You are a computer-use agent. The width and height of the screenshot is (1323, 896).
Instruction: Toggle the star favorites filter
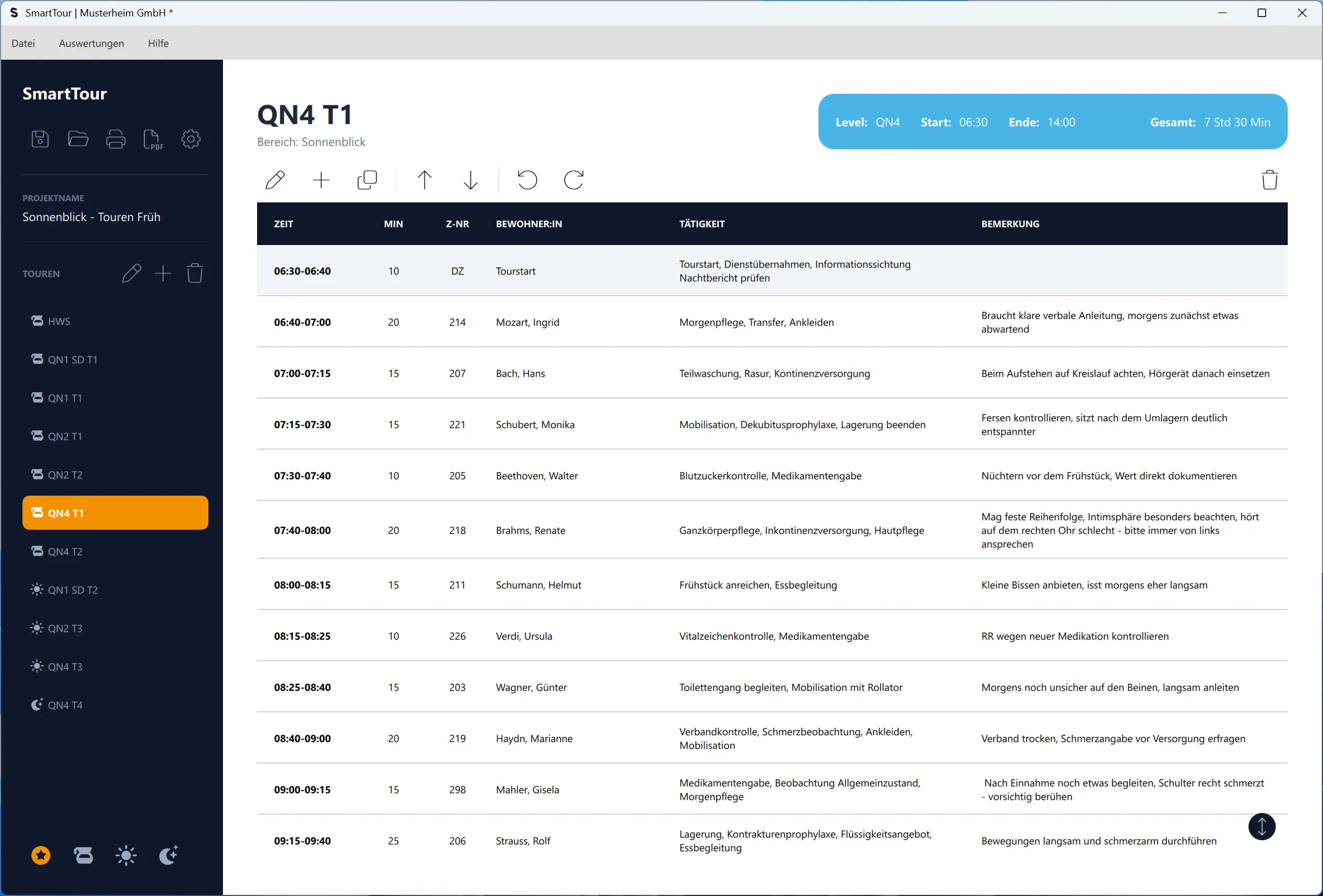click(x=40, y=855)
